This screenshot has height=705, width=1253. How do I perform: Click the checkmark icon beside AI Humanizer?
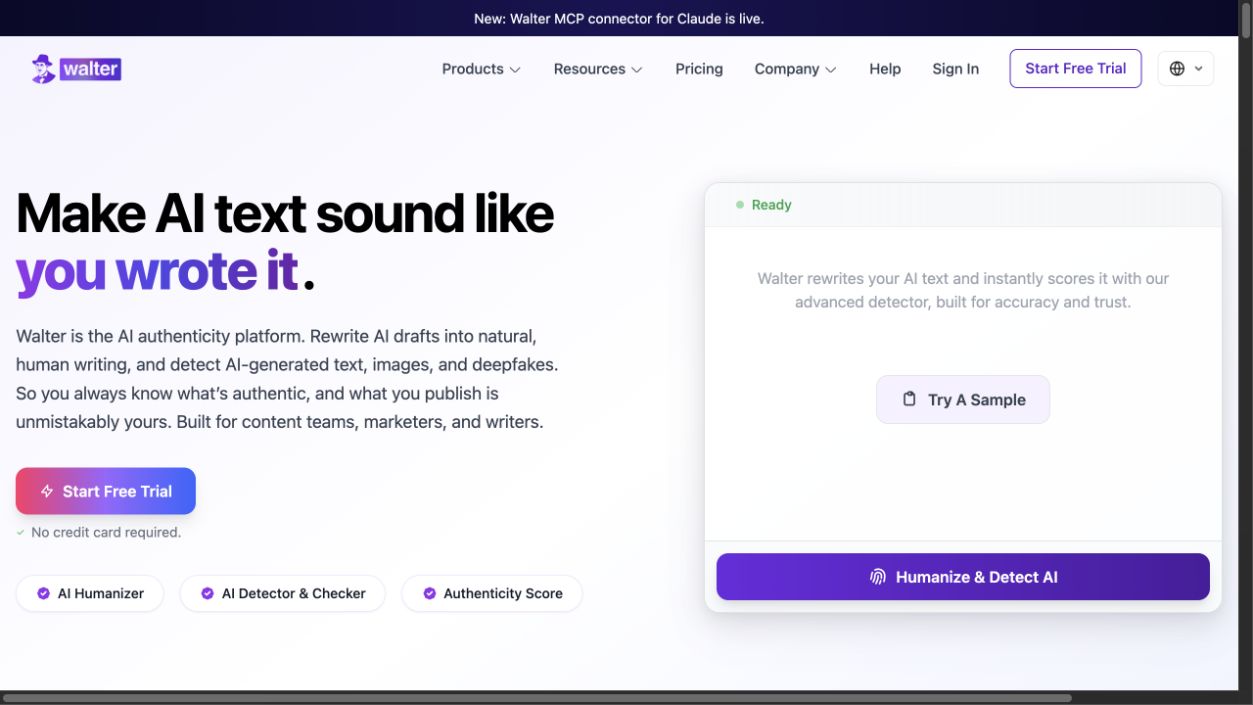(43, 593)
